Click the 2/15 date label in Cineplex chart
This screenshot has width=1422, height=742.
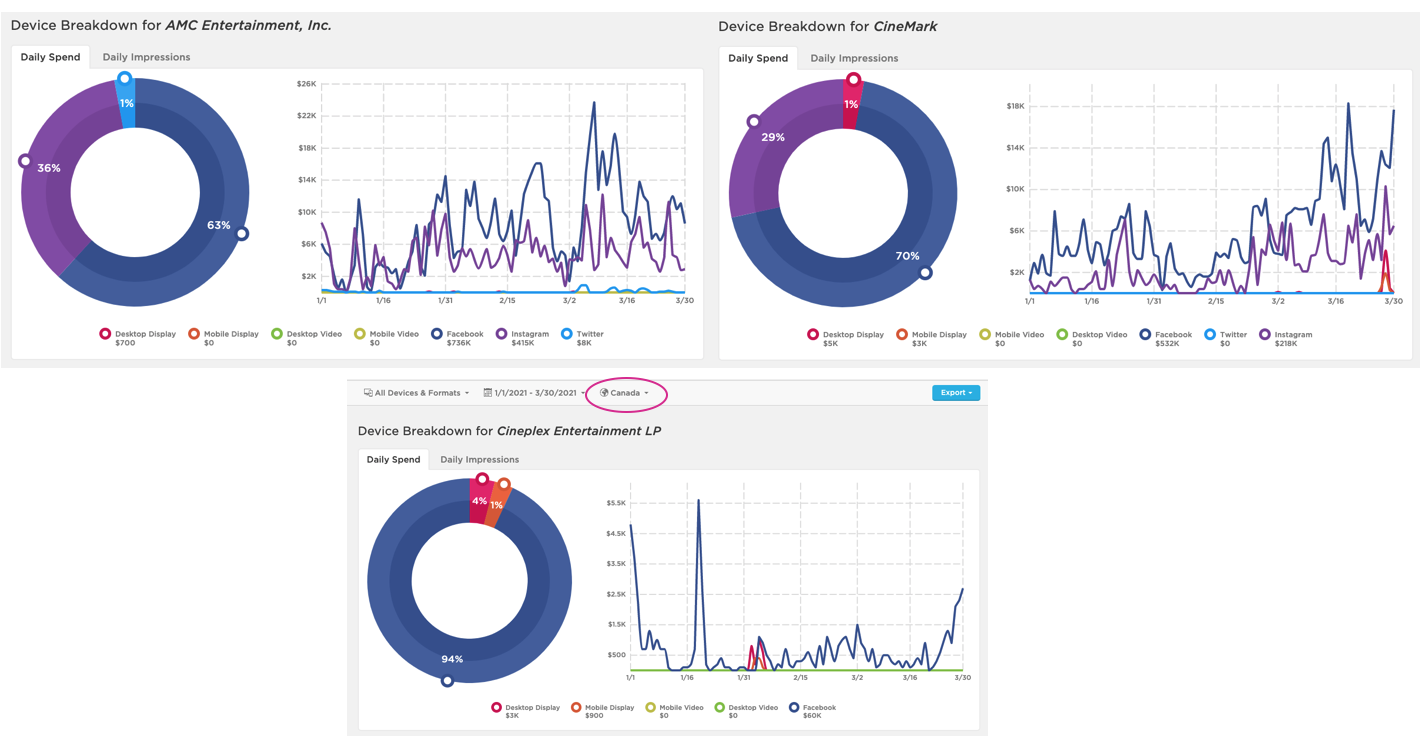tap(799, 678)
